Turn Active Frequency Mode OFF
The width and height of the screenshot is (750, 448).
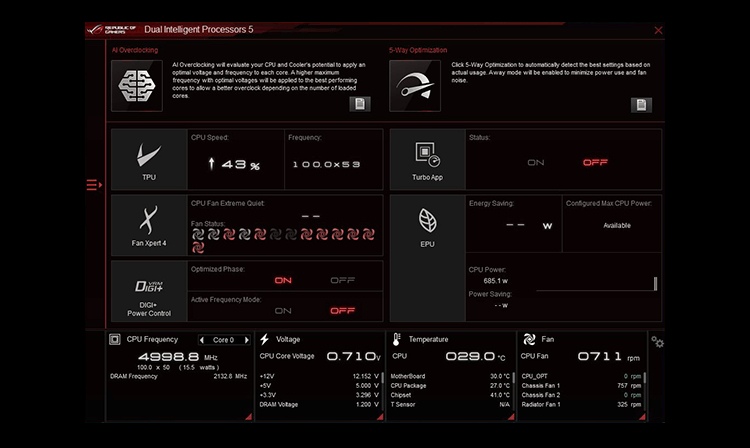(342, 311)
